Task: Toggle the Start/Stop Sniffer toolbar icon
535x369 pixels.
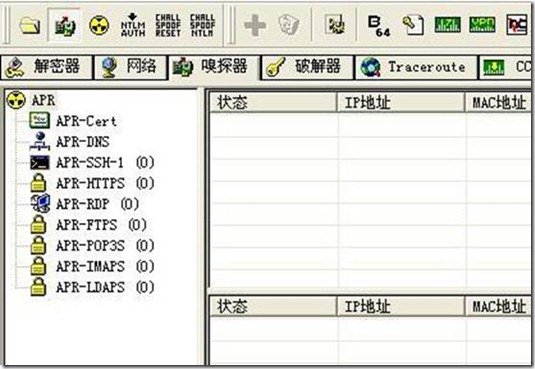Action: 65,25
